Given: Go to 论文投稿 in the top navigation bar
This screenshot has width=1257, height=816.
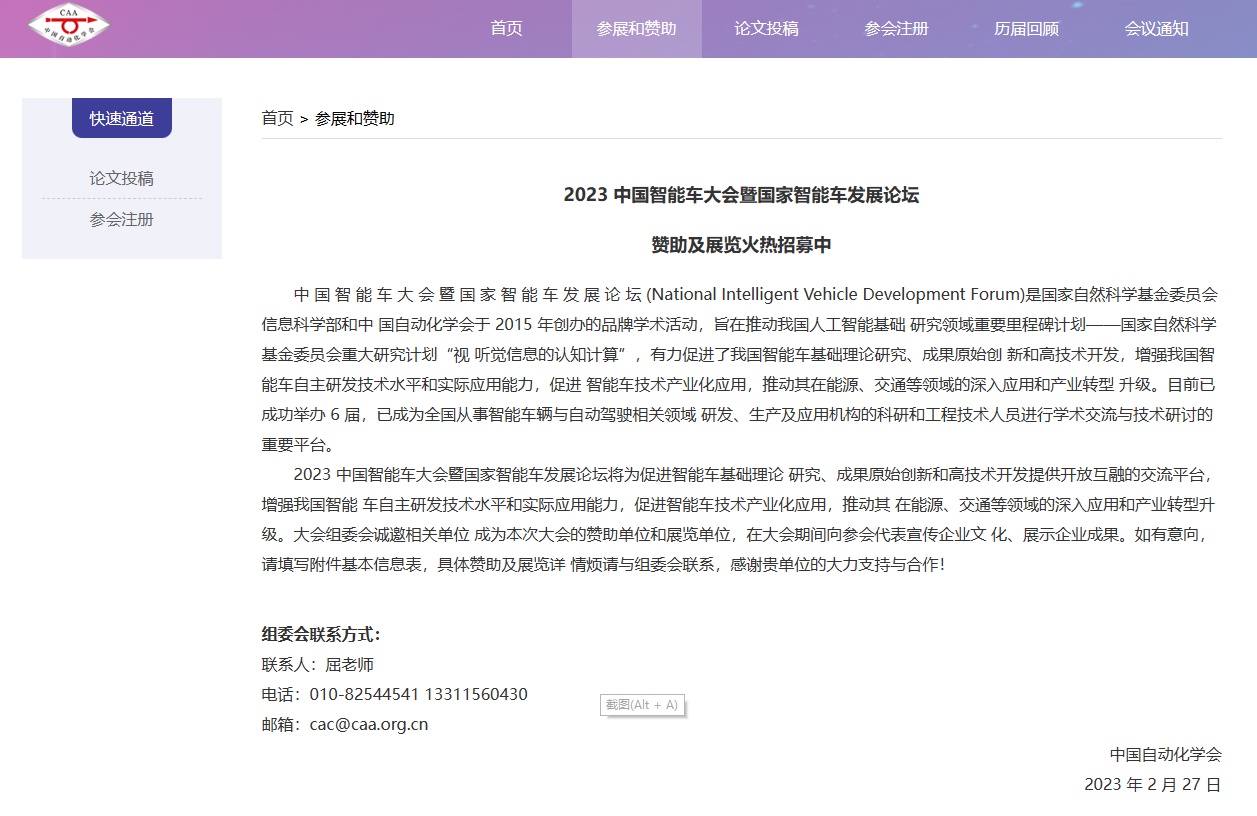Looking at the screenshot, I should click(x=766, y=28).
